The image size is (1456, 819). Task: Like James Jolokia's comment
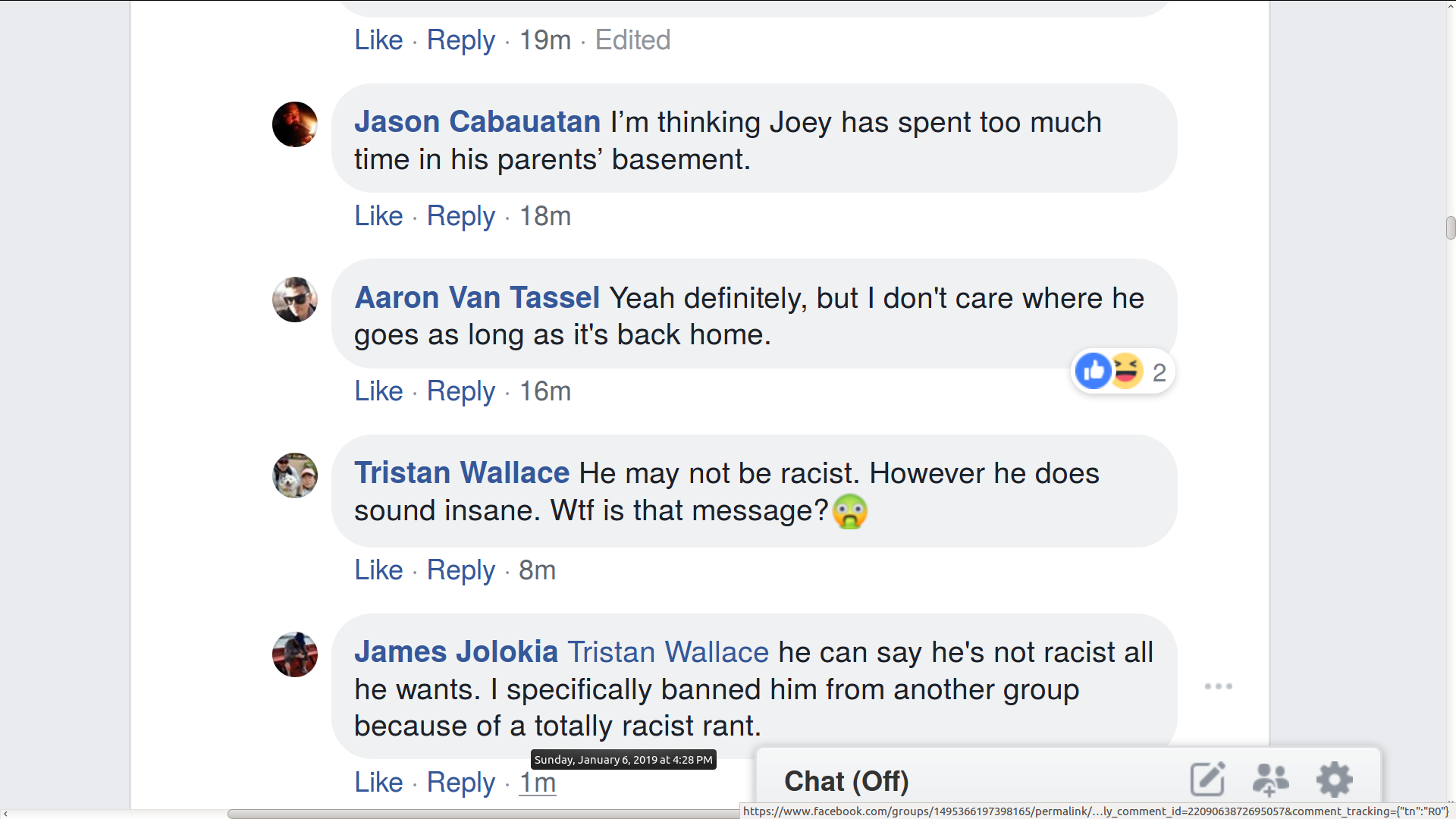click(x=378, y=783)
